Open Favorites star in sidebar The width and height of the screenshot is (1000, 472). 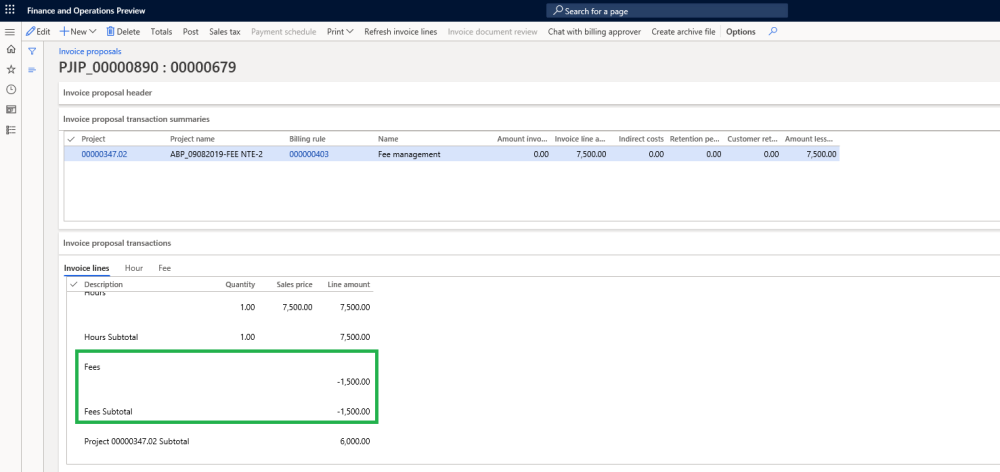[x=10, y=69]
